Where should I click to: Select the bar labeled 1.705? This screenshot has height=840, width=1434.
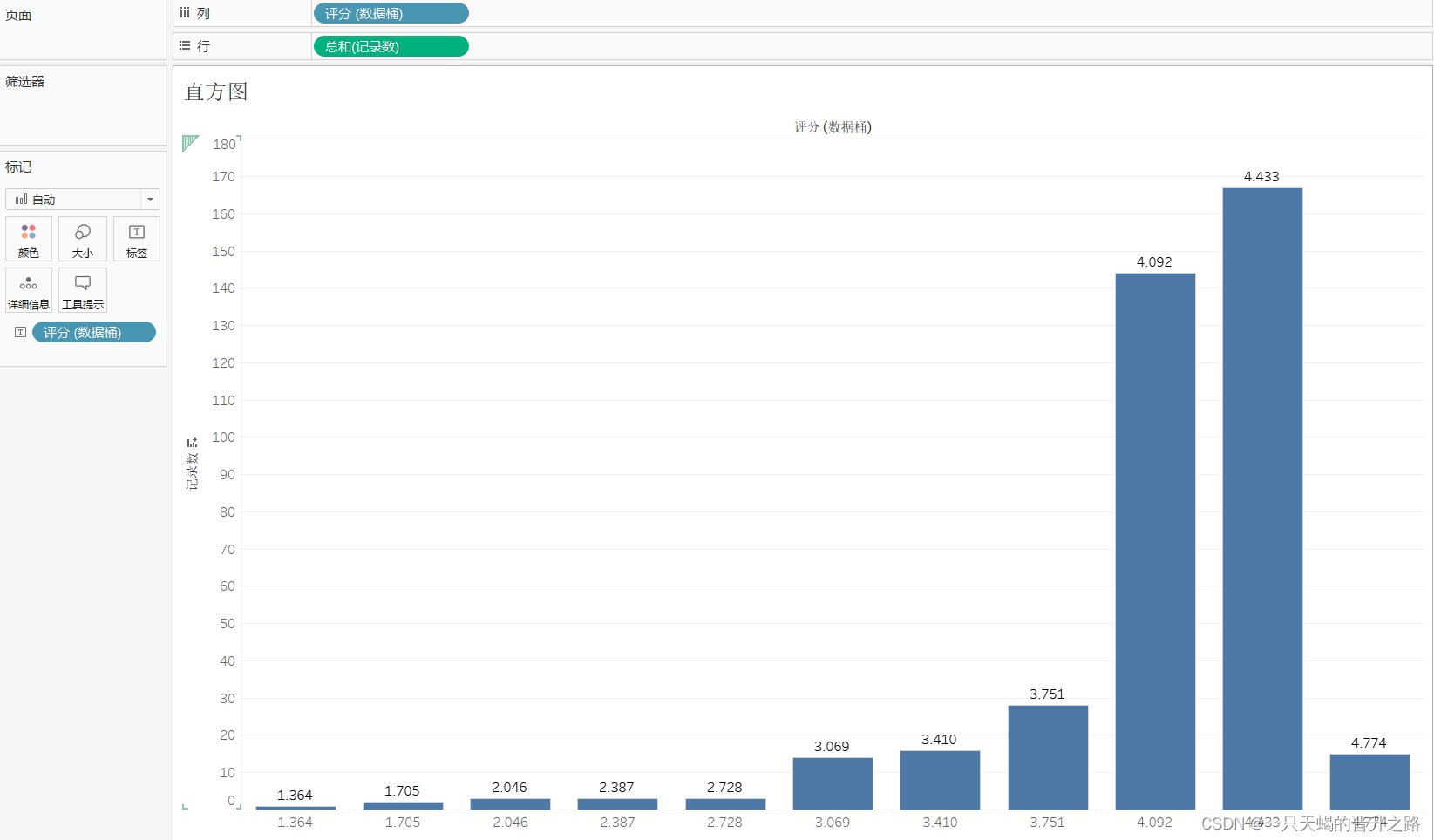403,806
